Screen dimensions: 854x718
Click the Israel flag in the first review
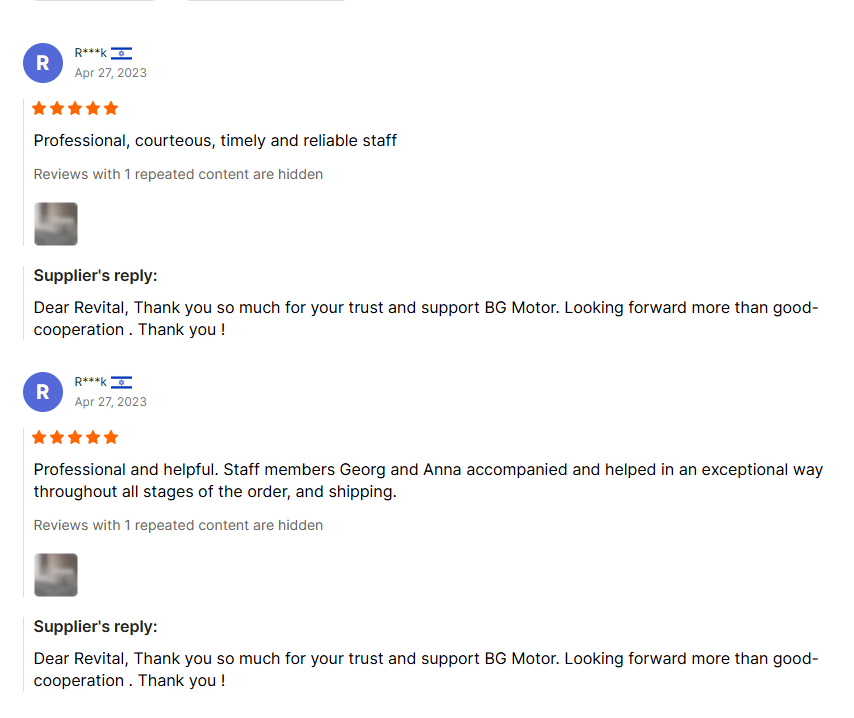pos(121,53)
